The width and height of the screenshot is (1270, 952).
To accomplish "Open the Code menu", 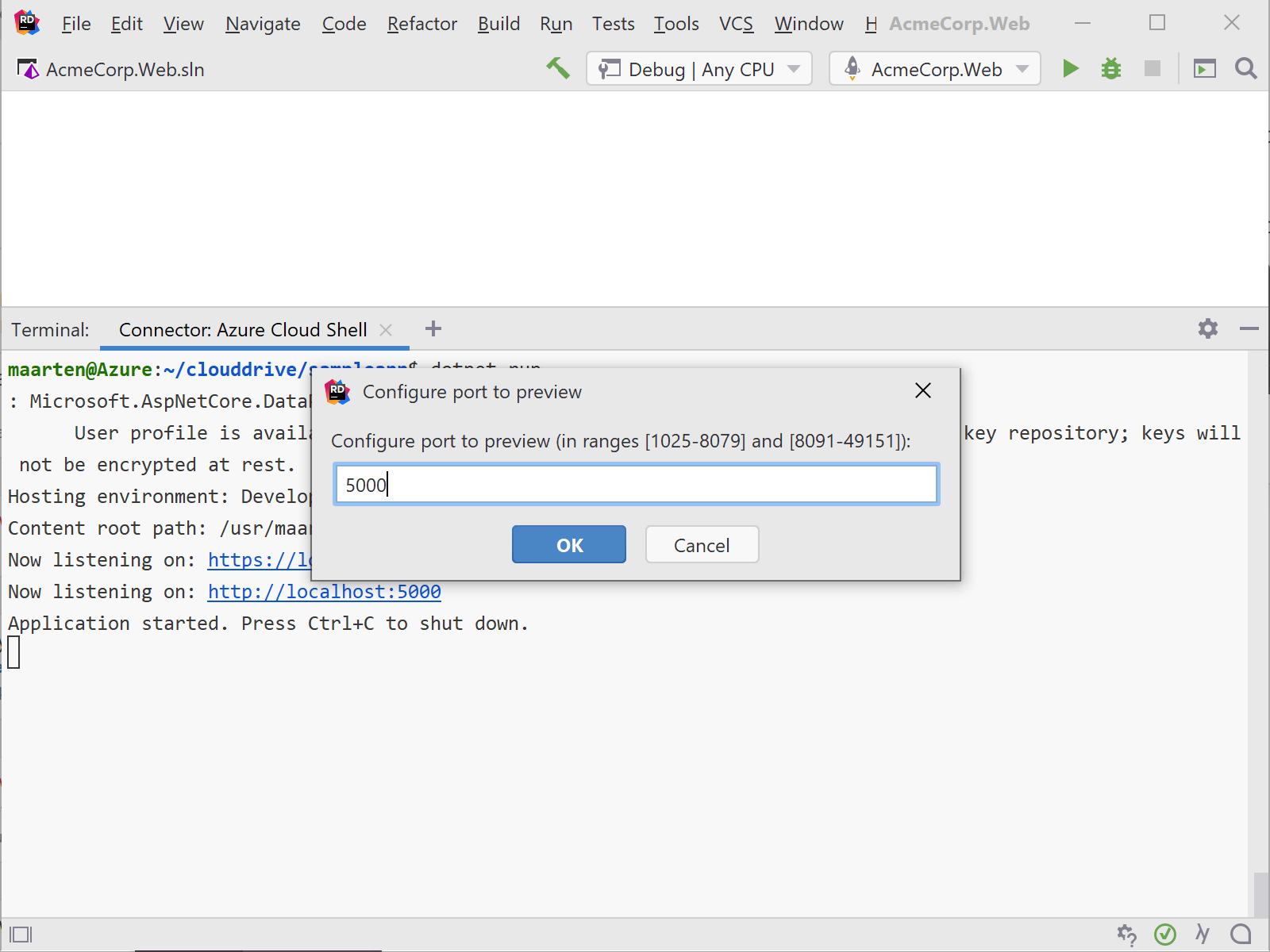I will pyautogui.click(x=344, y=24).
